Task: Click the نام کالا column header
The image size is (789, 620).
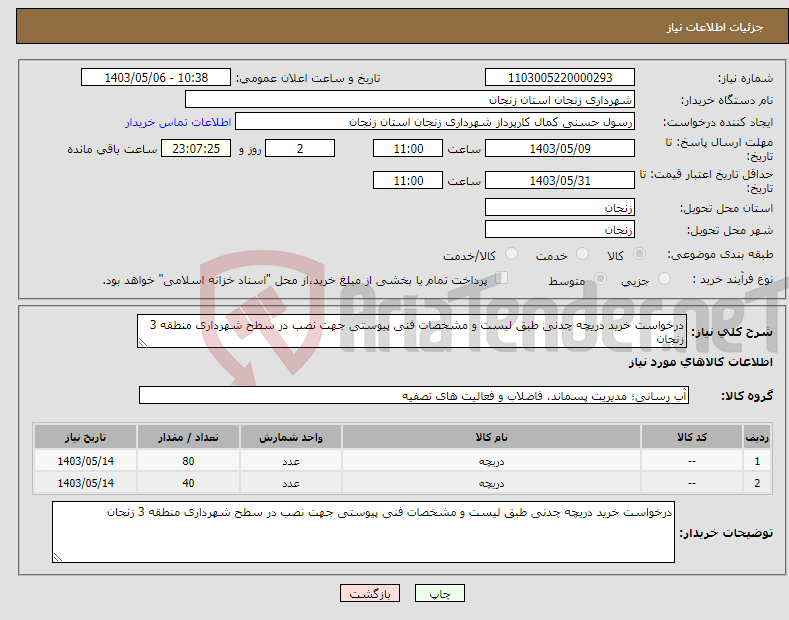Action: pyautogui.click(x=491, y=437)
